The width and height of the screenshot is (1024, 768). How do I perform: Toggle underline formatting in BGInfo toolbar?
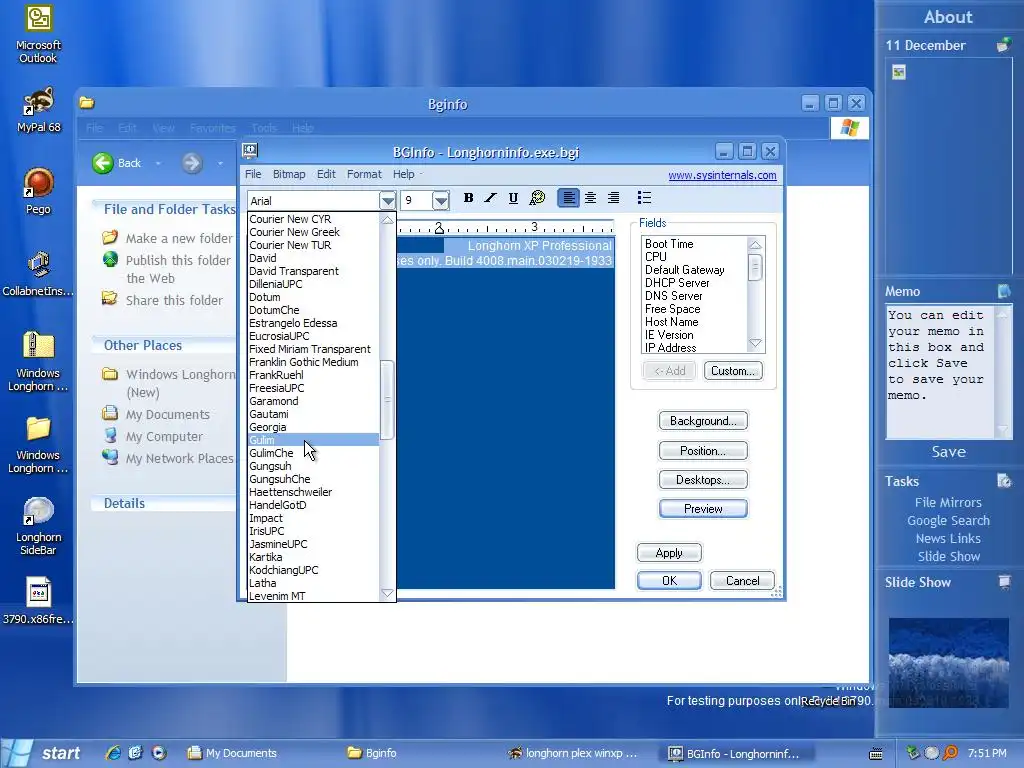pos(513,198)
